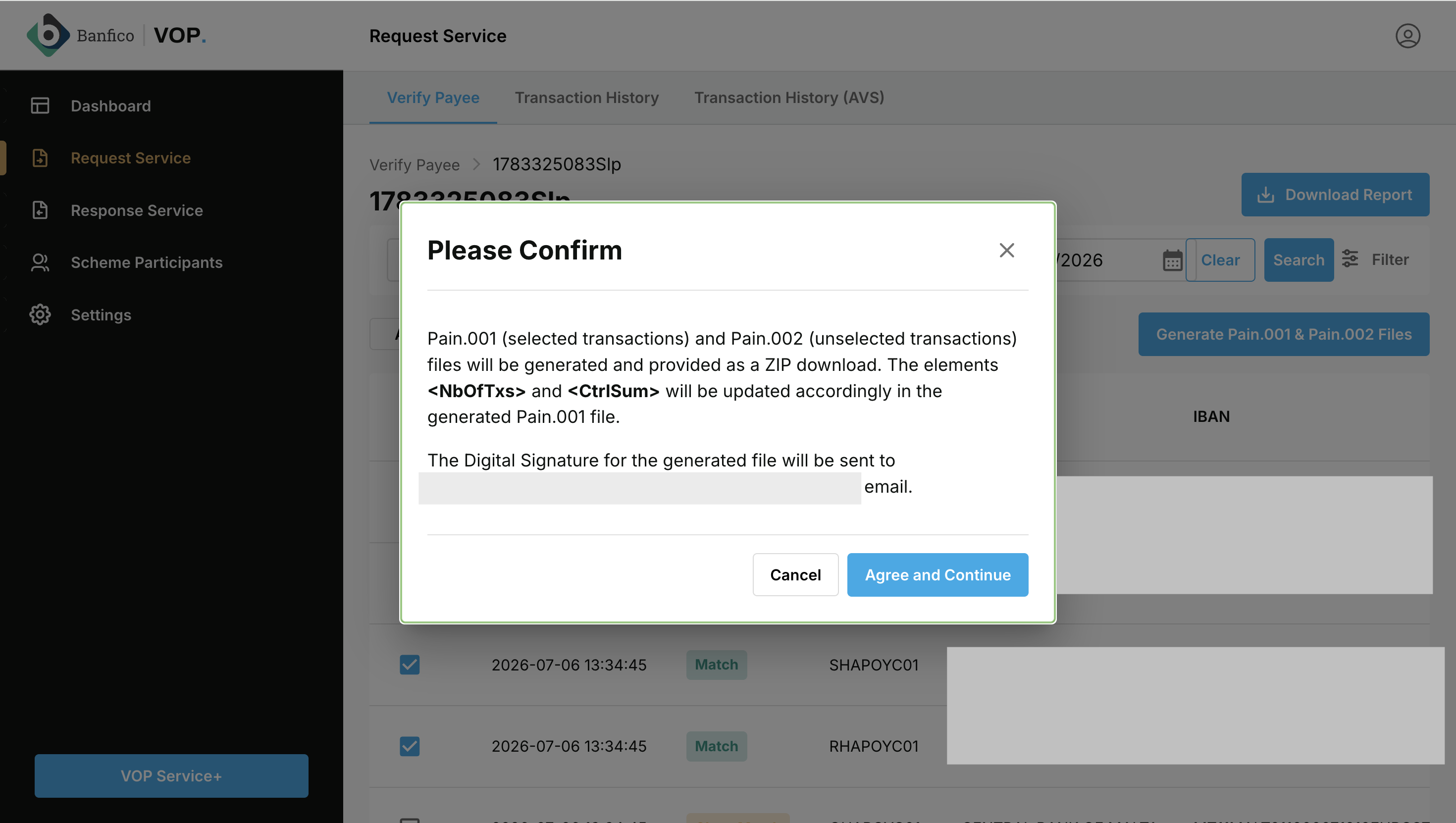Click the download arrow icon

[1265, 195]
